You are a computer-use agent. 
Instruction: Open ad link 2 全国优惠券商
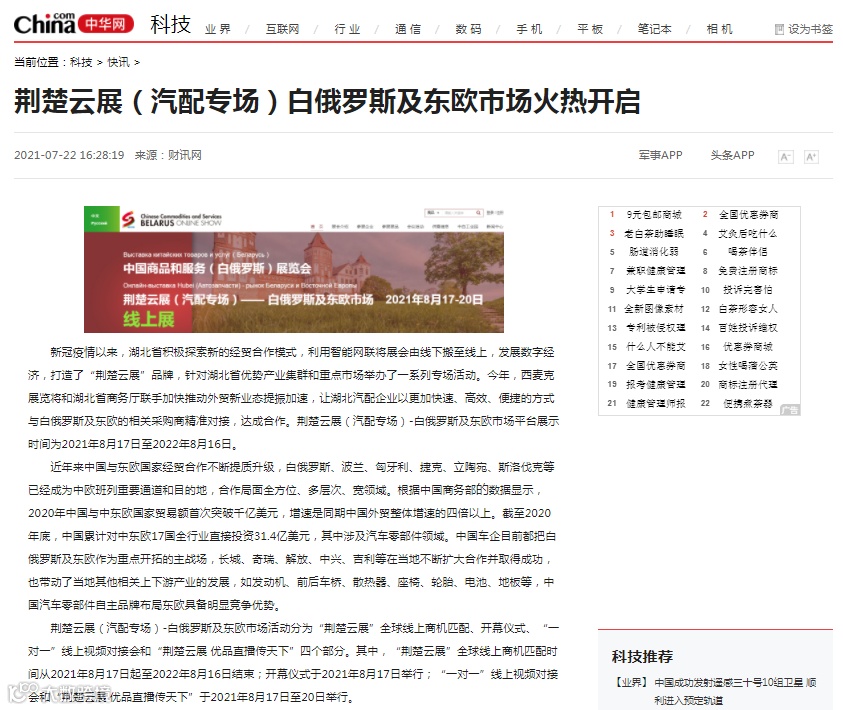[x=748, y=214]
